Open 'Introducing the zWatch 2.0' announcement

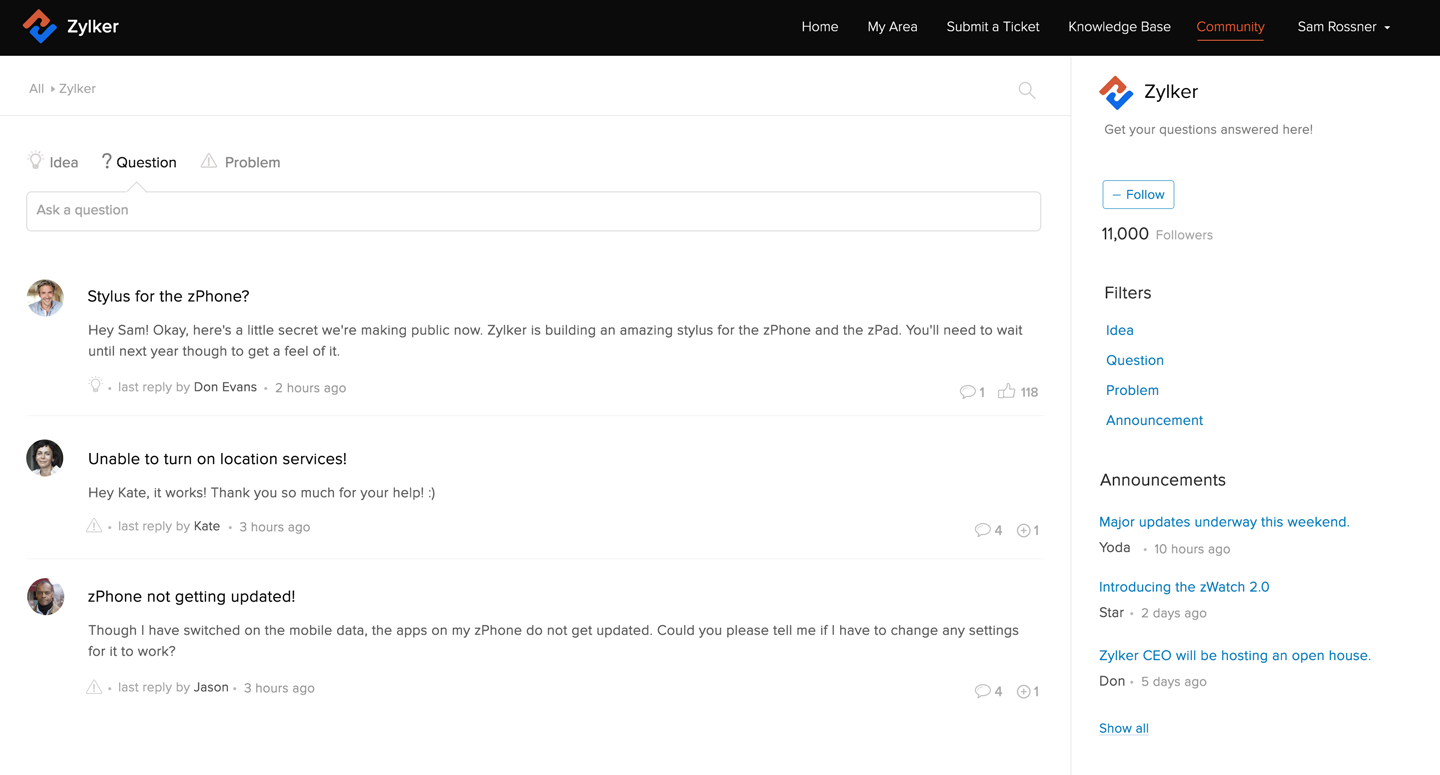click(1183, 587)
